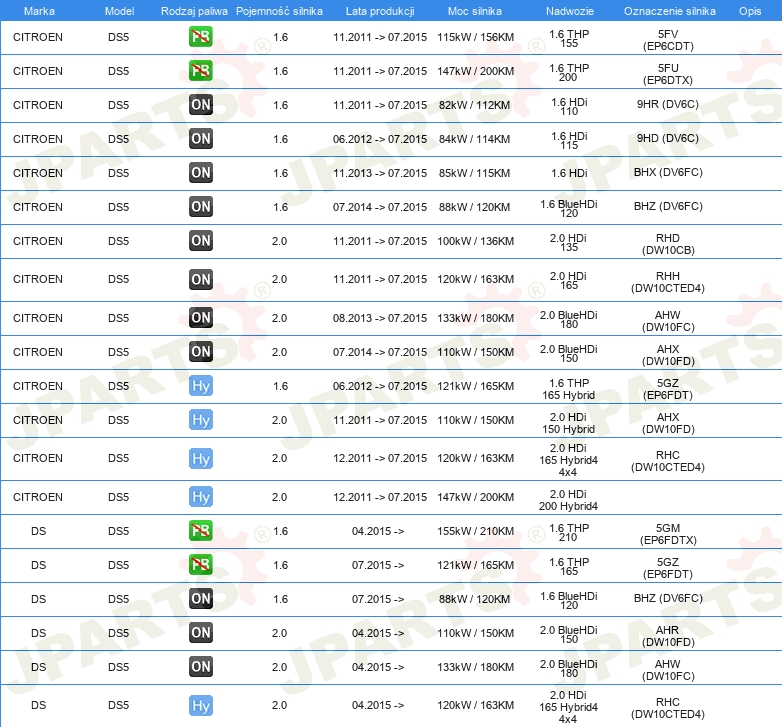Click the PB petrol icon in the 5FV engine row
The width and height of the screenshot is (782, 727).
tap(200, 38)
